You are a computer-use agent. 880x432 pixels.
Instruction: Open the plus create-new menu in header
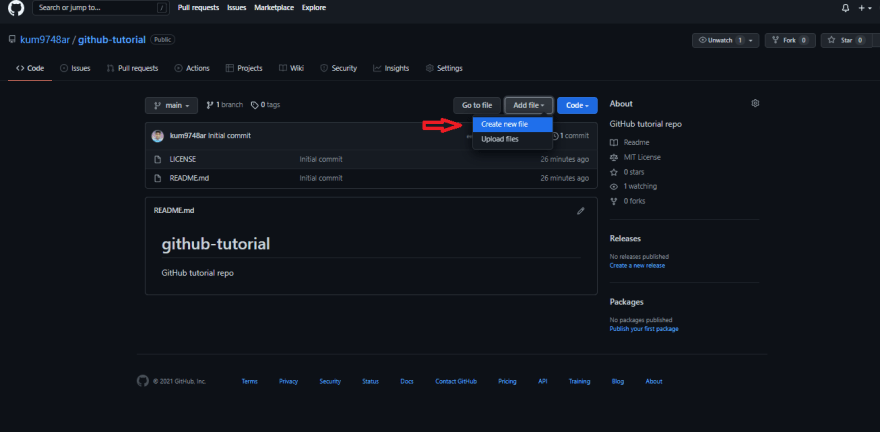(865, 8)
